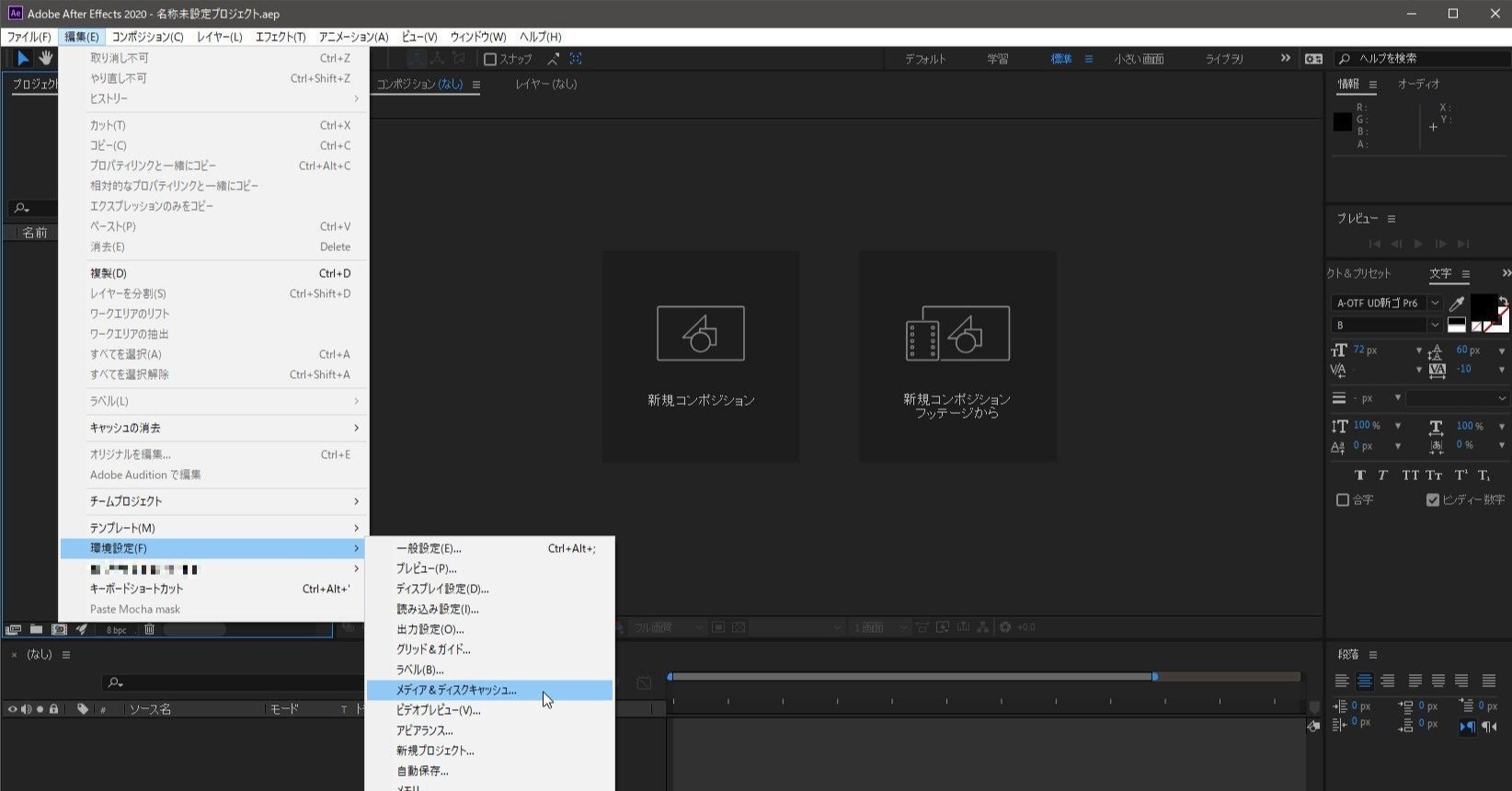Open the 標準 workspace menu
Image resolution: width=1512 pixels, height=791 pixels.
1089,59
